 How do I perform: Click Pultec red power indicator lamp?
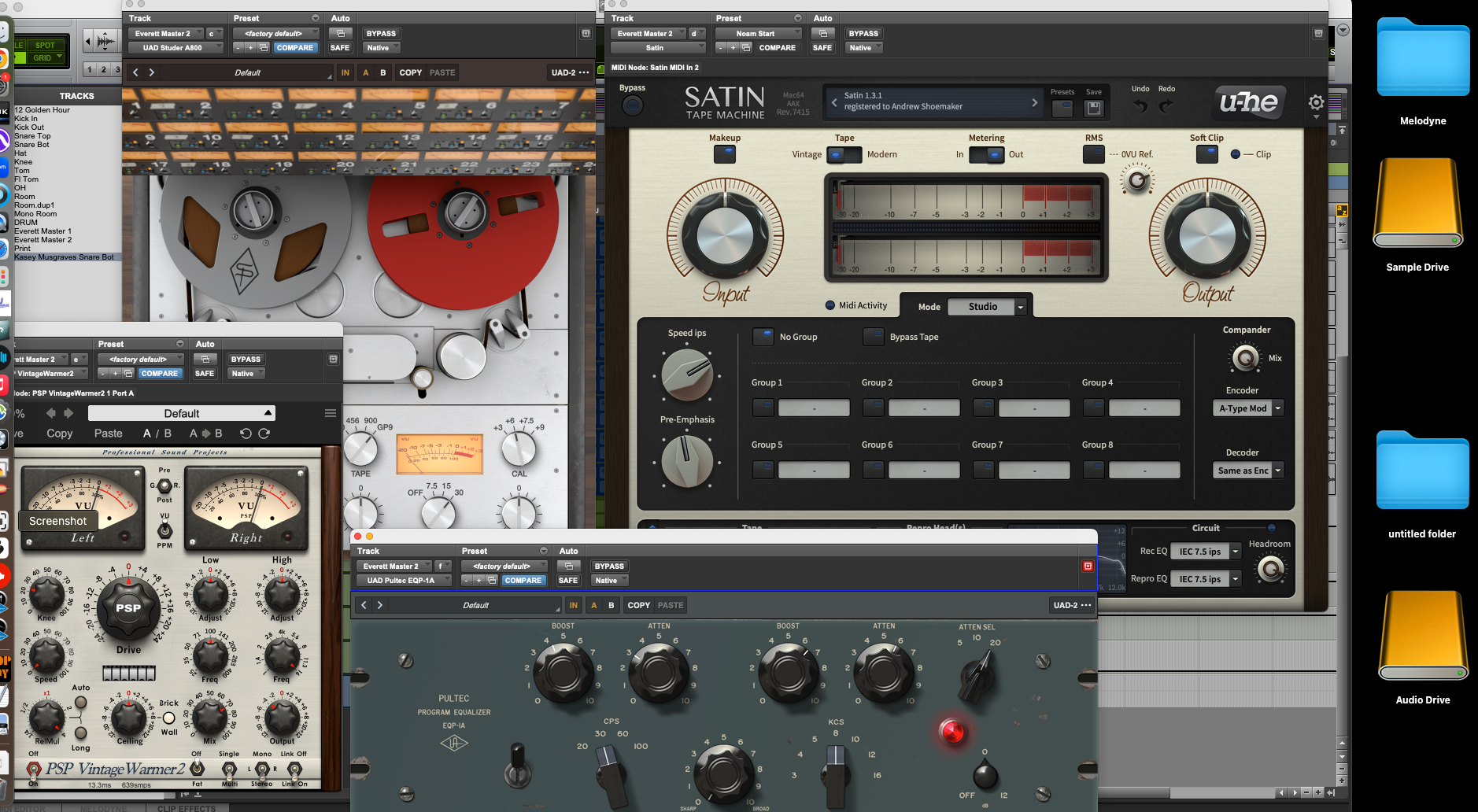pyautogui.click(x=952, y=732)
